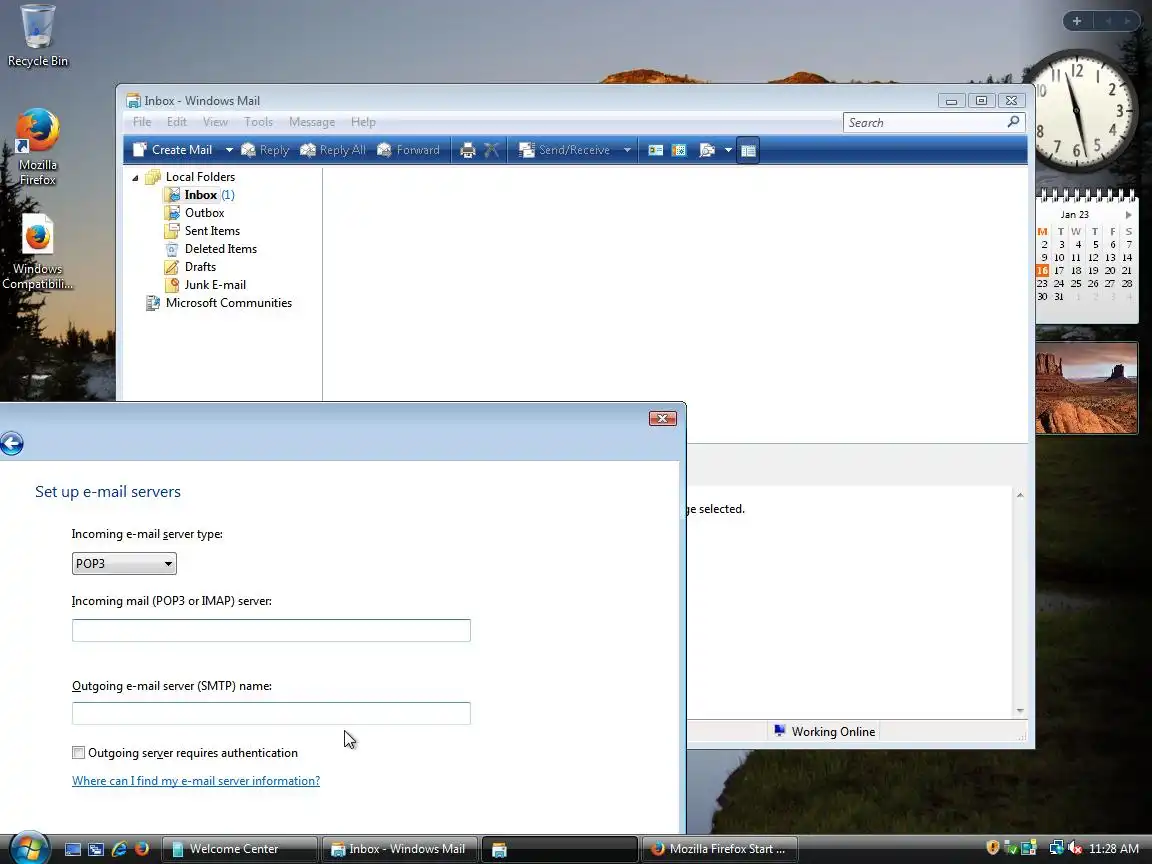Click the Forward toolbar button

click(408, 150)
